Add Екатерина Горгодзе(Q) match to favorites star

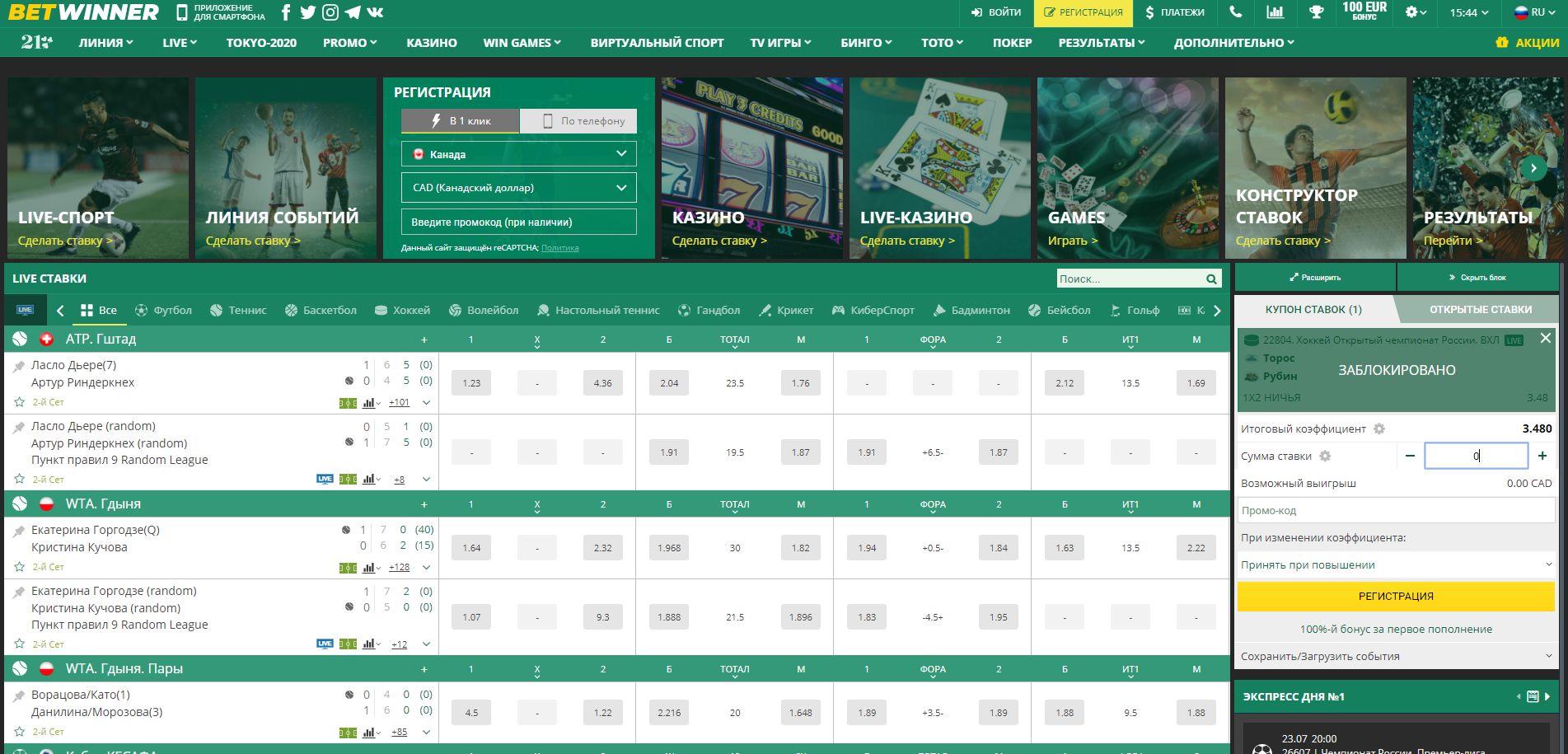tap(19, 567)
